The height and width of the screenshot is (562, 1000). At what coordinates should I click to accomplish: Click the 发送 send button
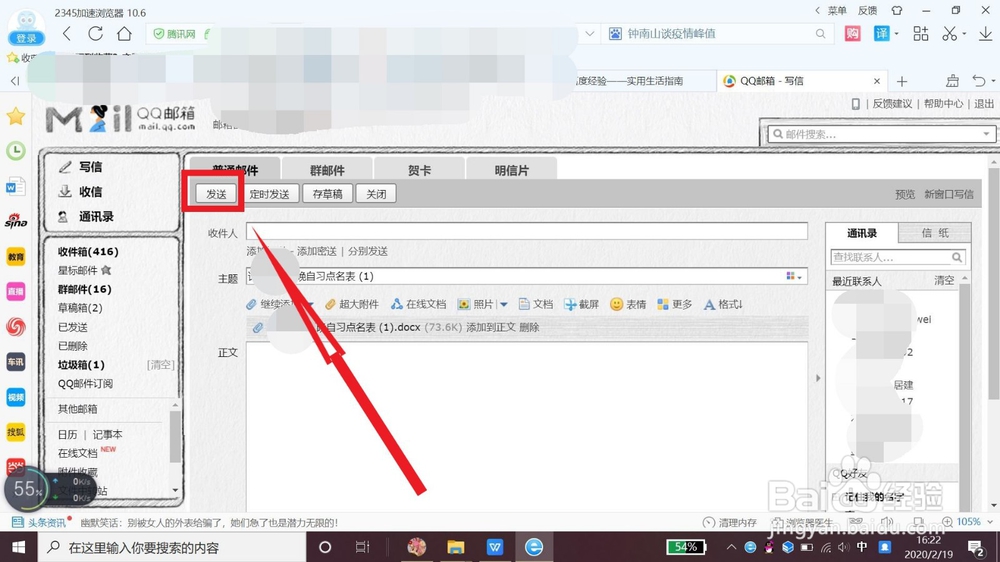click(216, 194)
